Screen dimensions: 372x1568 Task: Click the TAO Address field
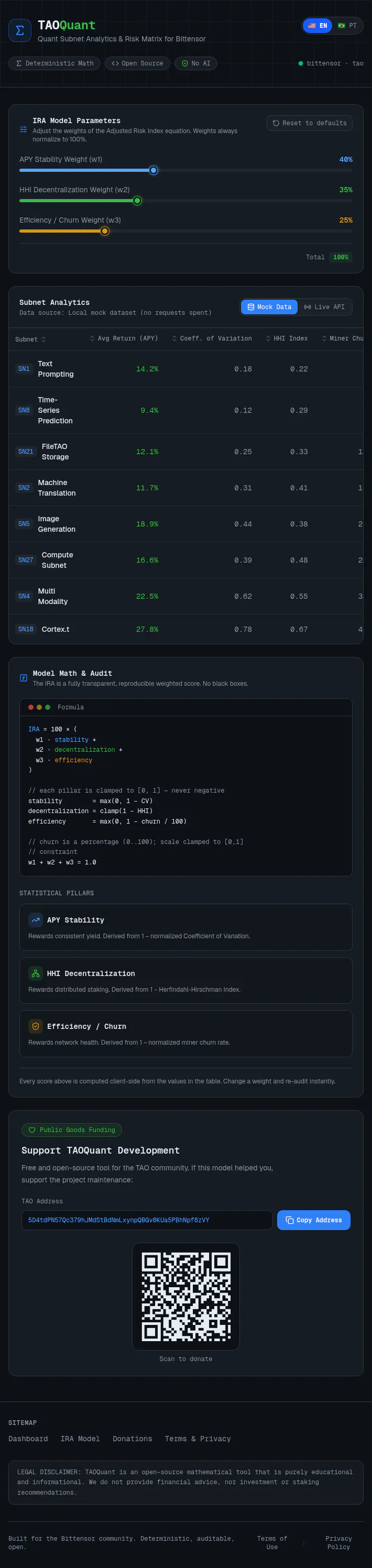(147, 1220)
